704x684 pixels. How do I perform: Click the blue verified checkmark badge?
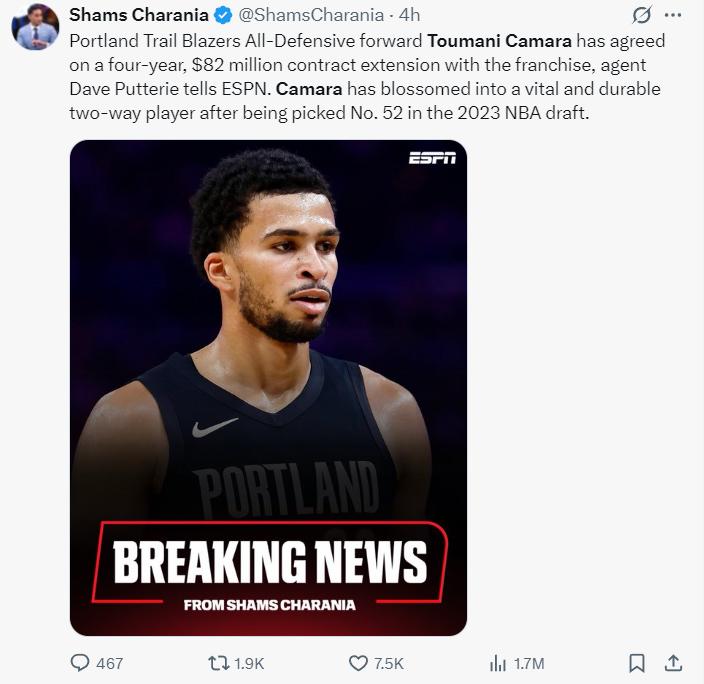[x=225, y=15]
